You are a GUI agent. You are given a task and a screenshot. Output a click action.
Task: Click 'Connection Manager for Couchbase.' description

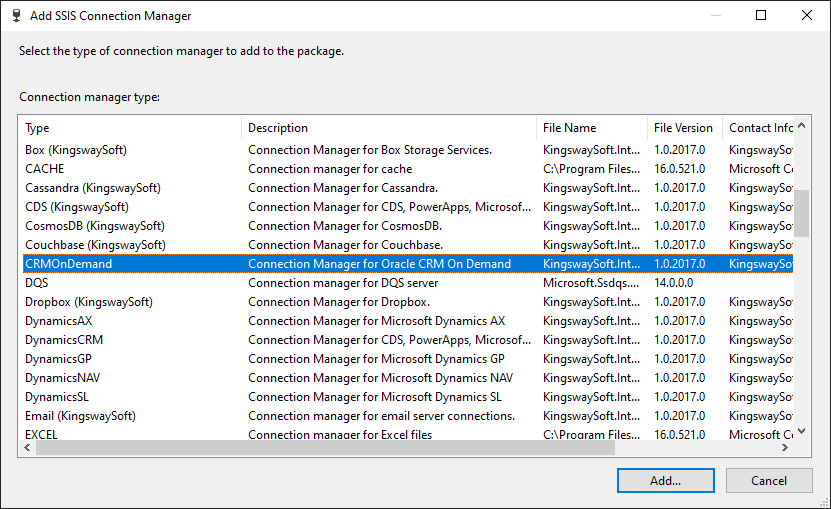[346, 245]
